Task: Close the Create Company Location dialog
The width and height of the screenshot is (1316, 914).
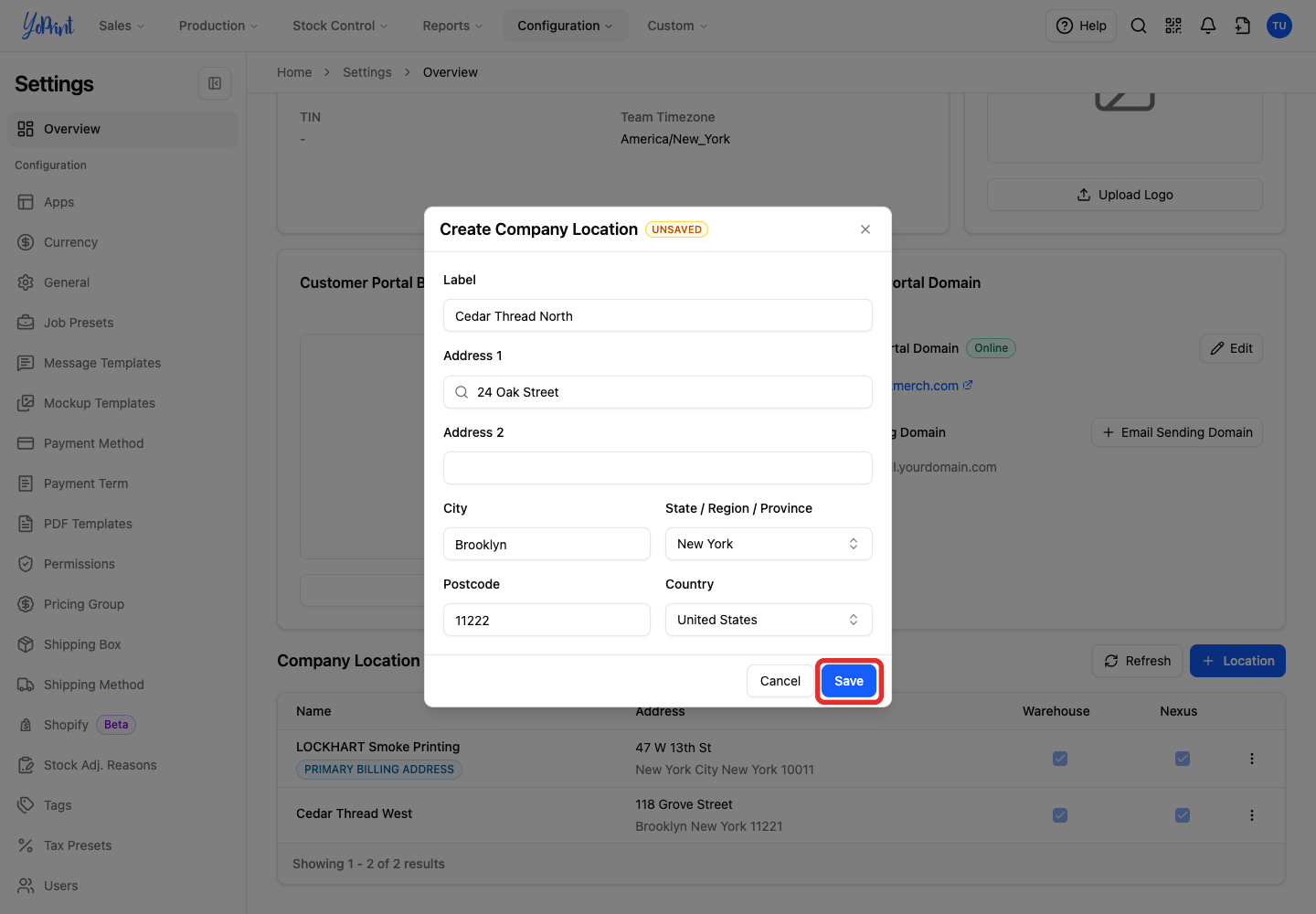Action: [865, 229]
